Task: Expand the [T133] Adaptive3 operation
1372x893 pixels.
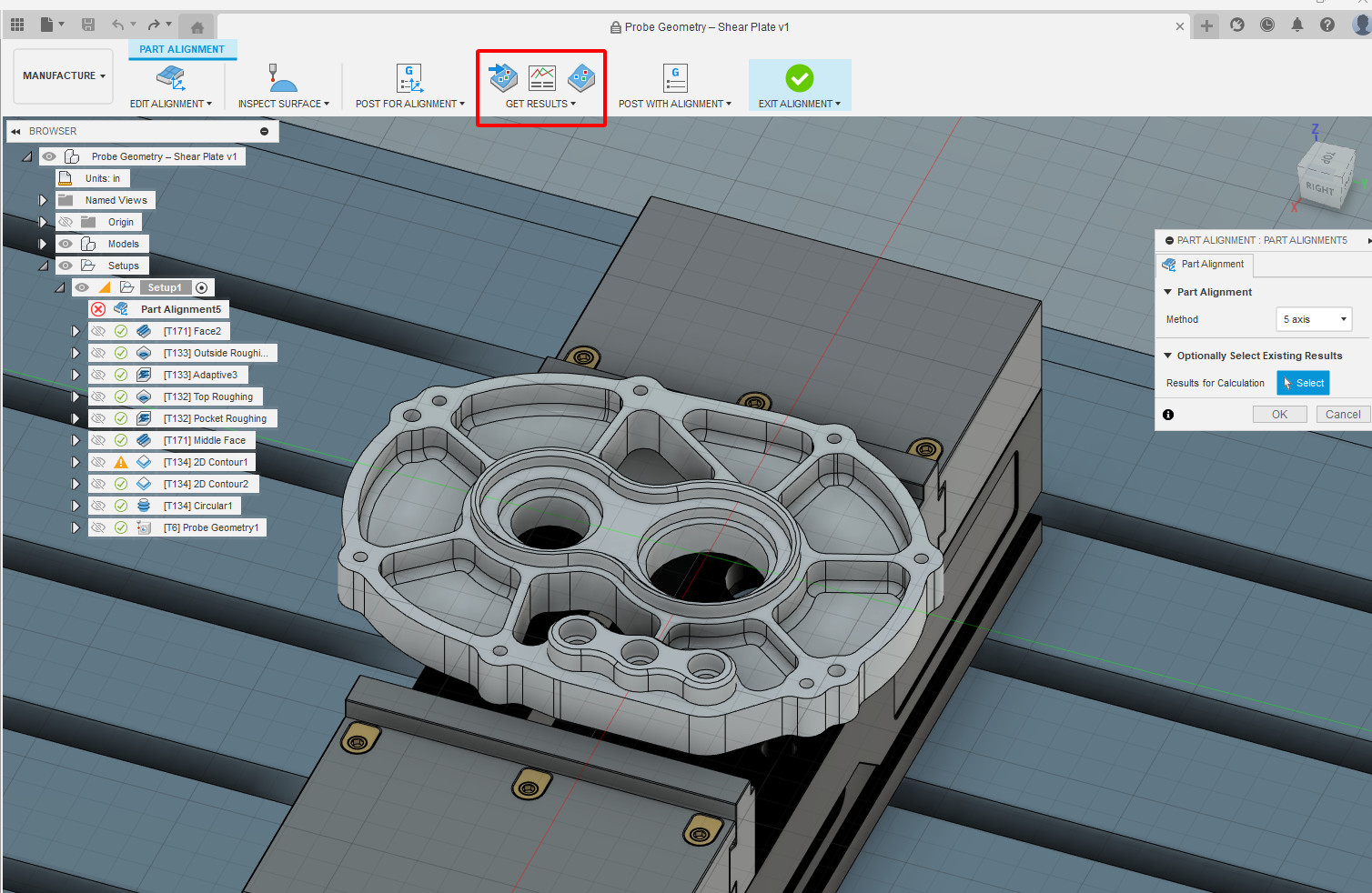Action: pyautogui.click(x=76, y=375)
